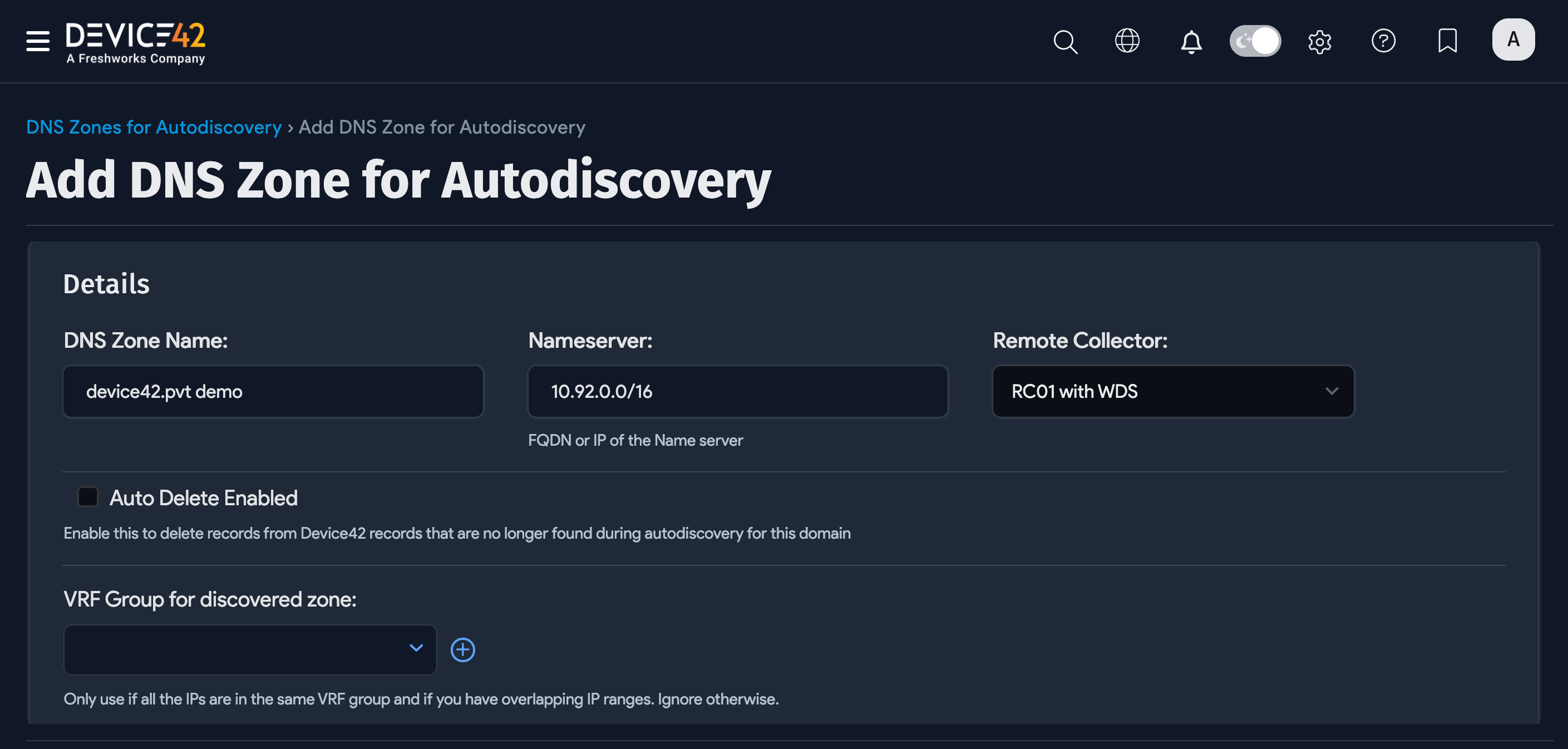Add a new VRF Group via plus icon
This screenshot has width=1568, height=749.
click(x=462, y=650)
